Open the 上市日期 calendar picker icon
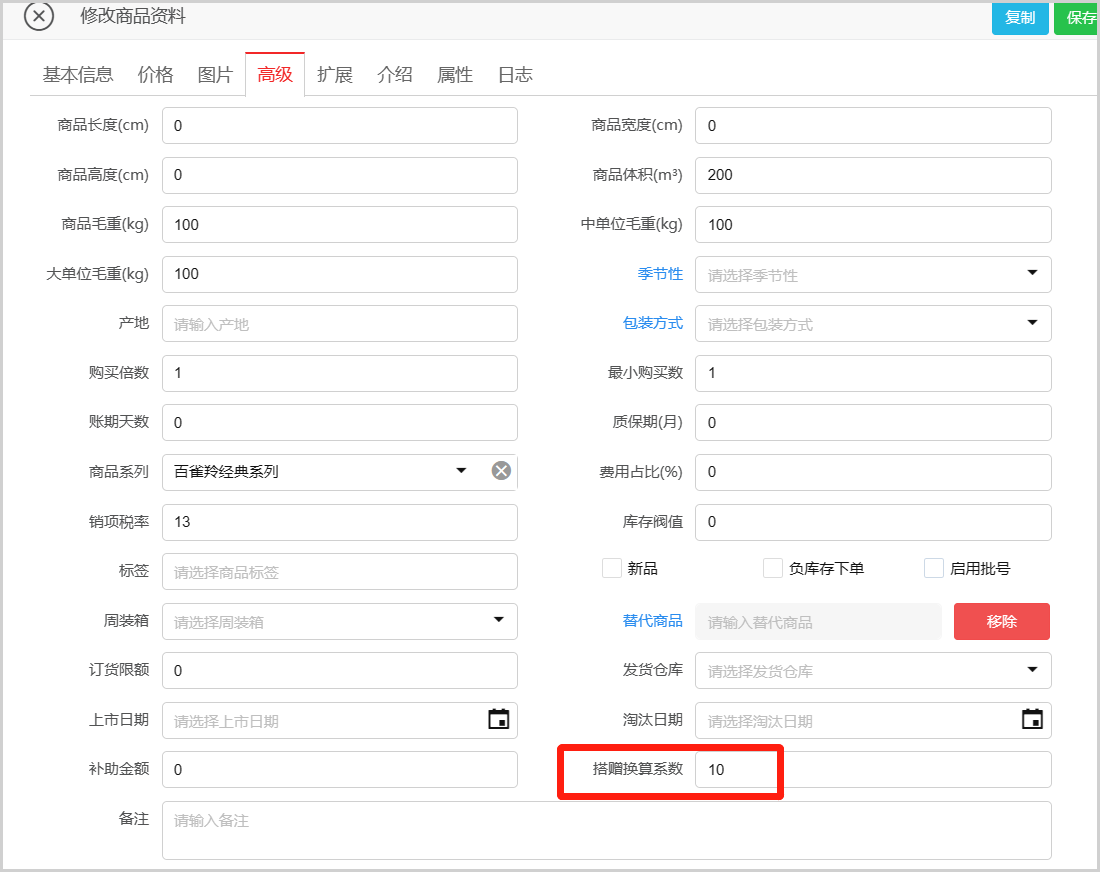 click(498, 719)
